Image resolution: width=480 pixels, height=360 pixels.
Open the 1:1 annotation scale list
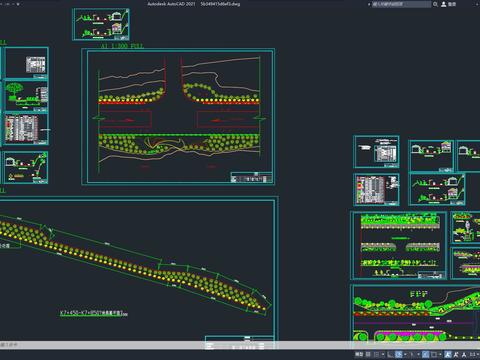tap(474, 354)
